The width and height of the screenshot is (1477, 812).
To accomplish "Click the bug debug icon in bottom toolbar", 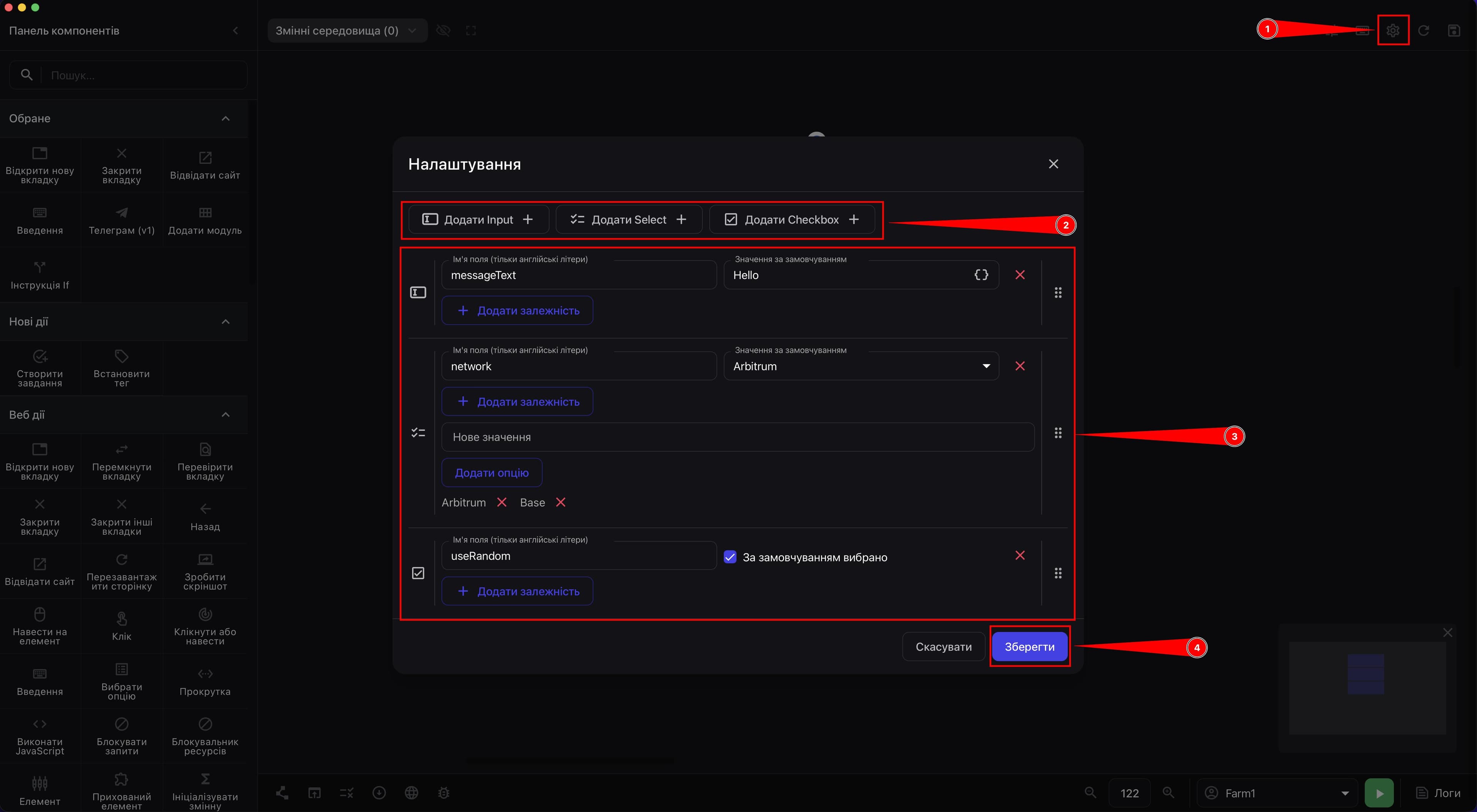I will tap(444, 792).
